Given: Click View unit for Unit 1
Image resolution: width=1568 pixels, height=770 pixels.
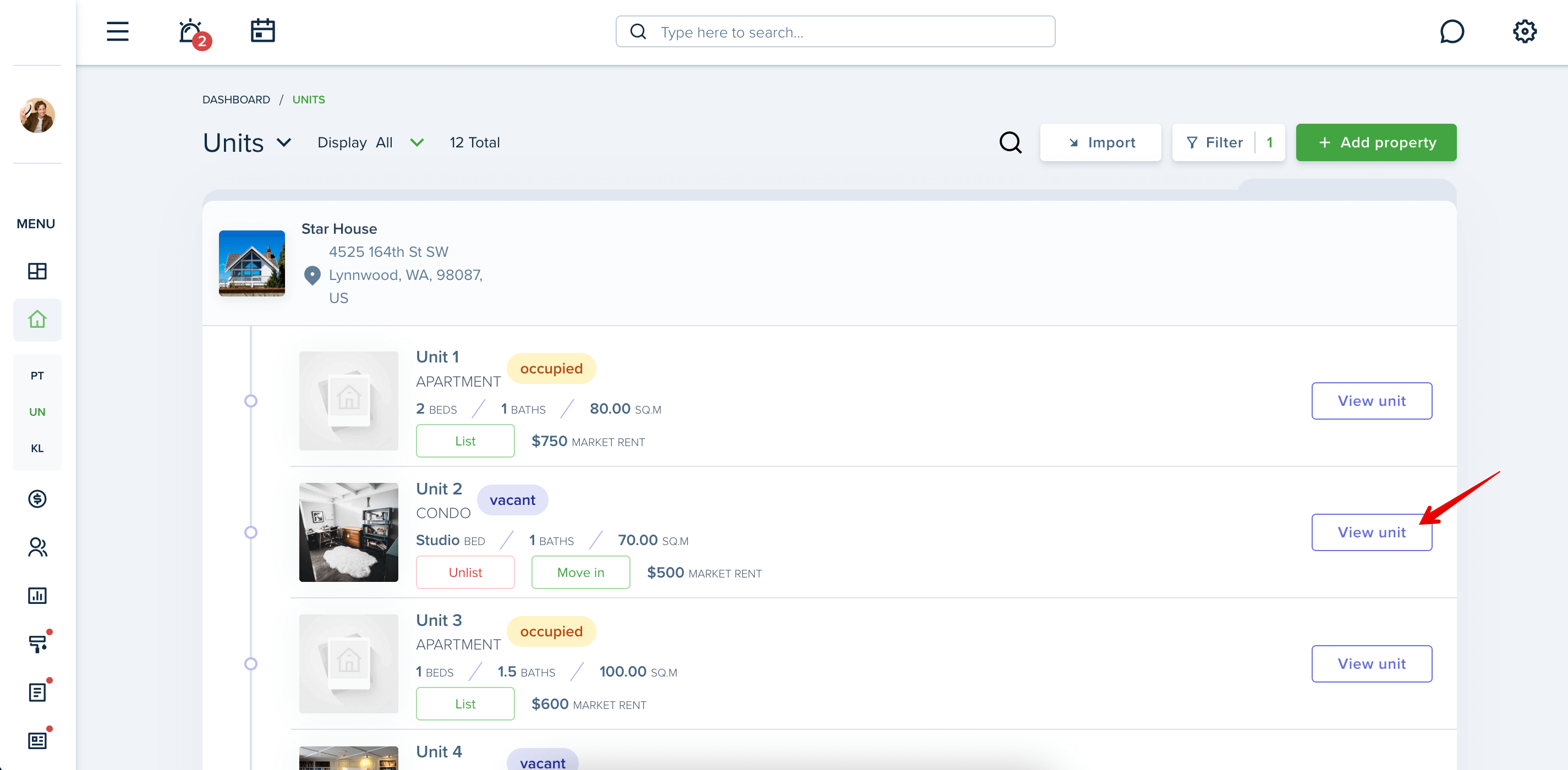Looking at the screenshot, I should (1372, 401).
